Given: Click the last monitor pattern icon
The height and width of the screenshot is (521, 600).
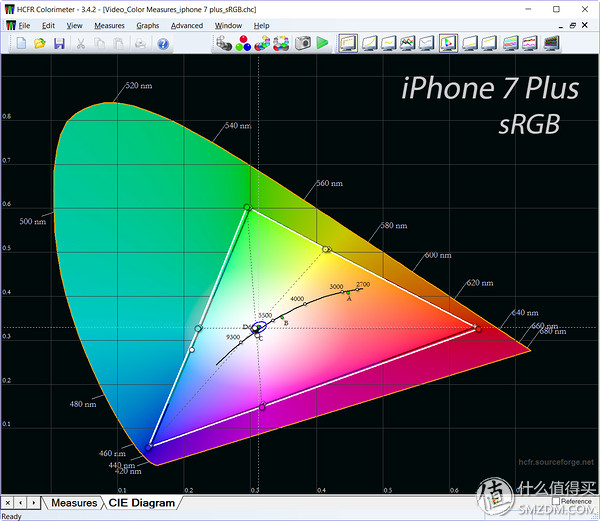Looking at the screenshot, I should (x=553, y=43).
